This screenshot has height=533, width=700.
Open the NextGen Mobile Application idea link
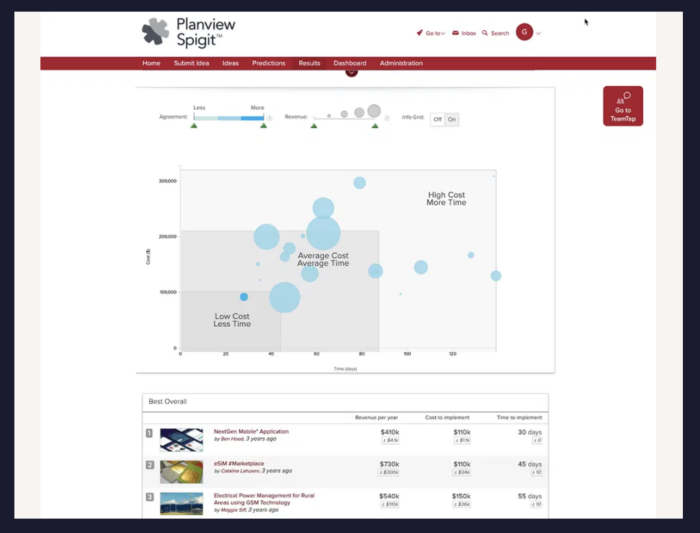coord(251,431)
